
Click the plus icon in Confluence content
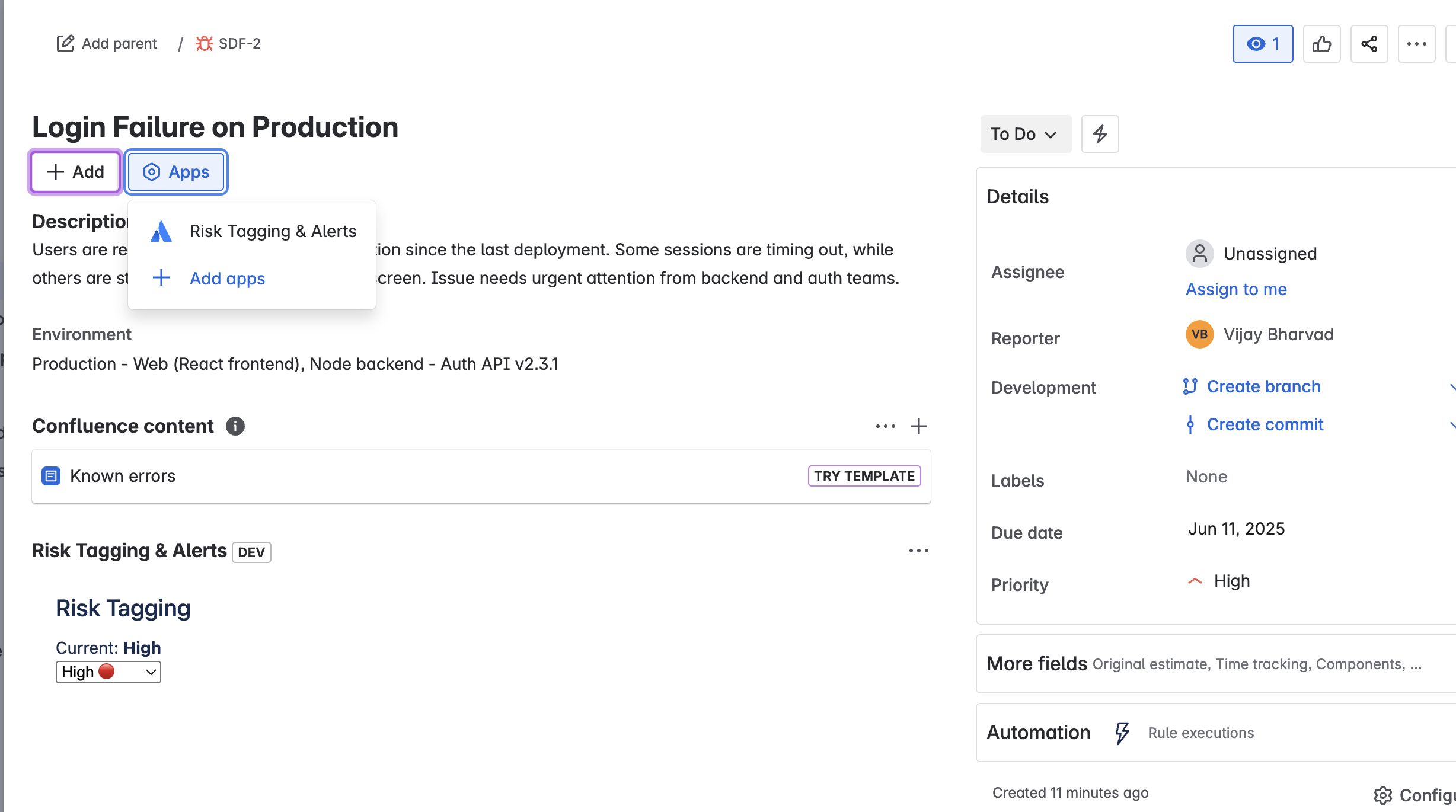(919, 426)
